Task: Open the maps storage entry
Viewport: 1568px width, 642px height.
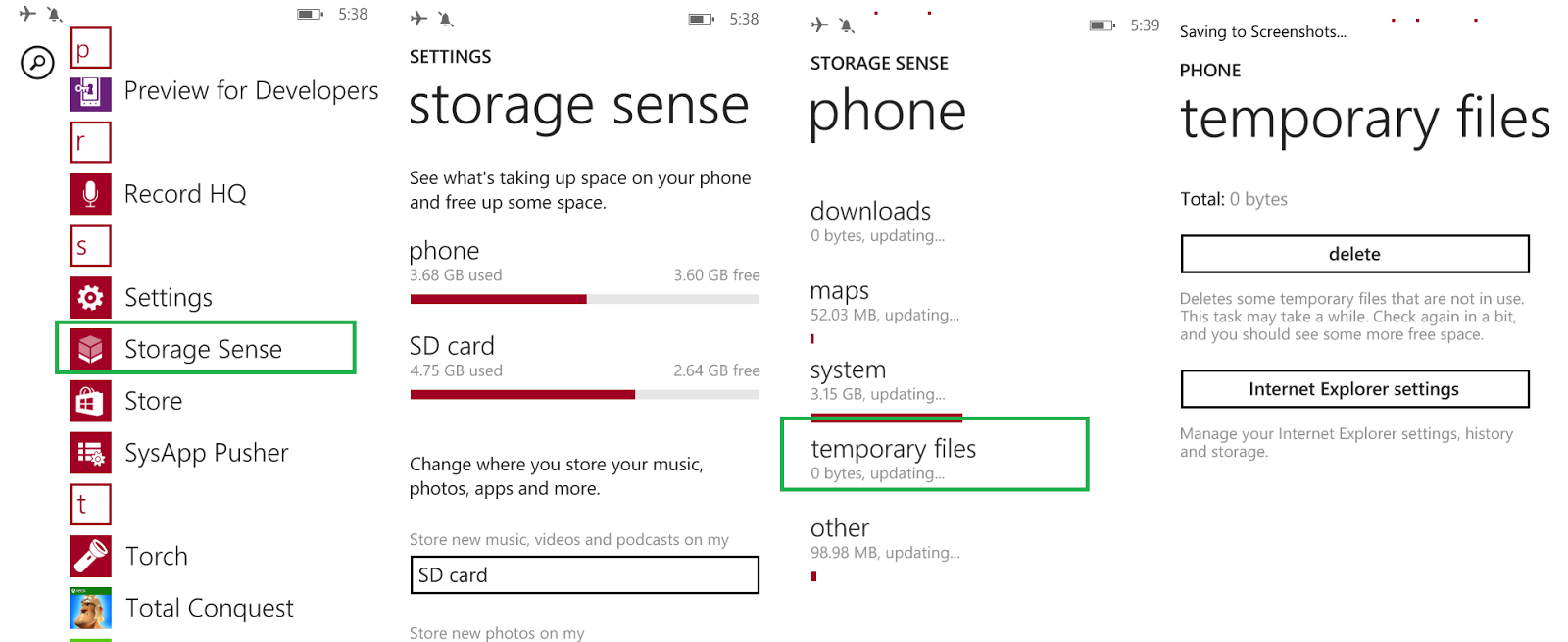Action: (841, 300)
